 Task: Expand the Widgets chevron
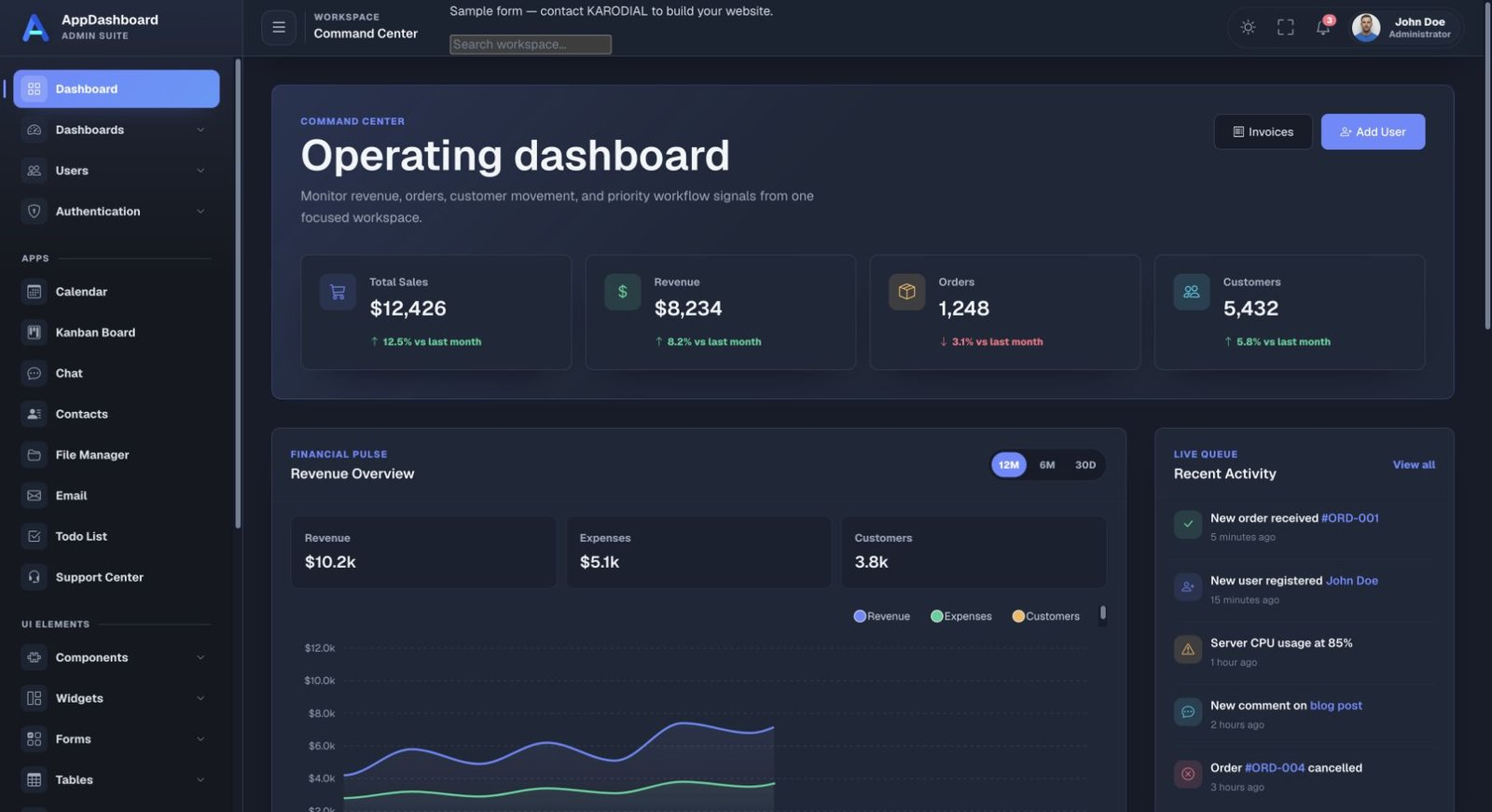200,698
